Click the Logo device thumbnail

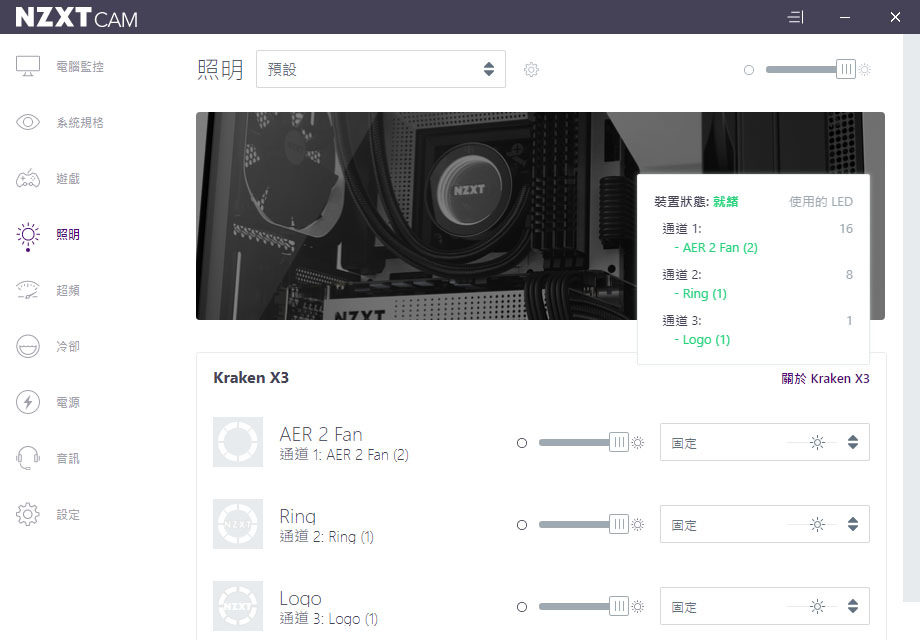238,606
